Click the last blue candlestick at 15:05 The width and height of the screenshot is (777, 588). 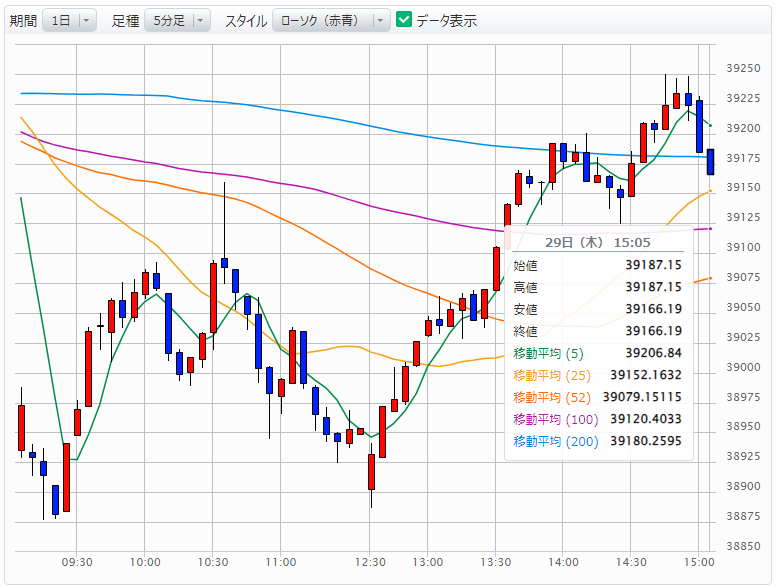pyautogui.click(x=710, y=161)
